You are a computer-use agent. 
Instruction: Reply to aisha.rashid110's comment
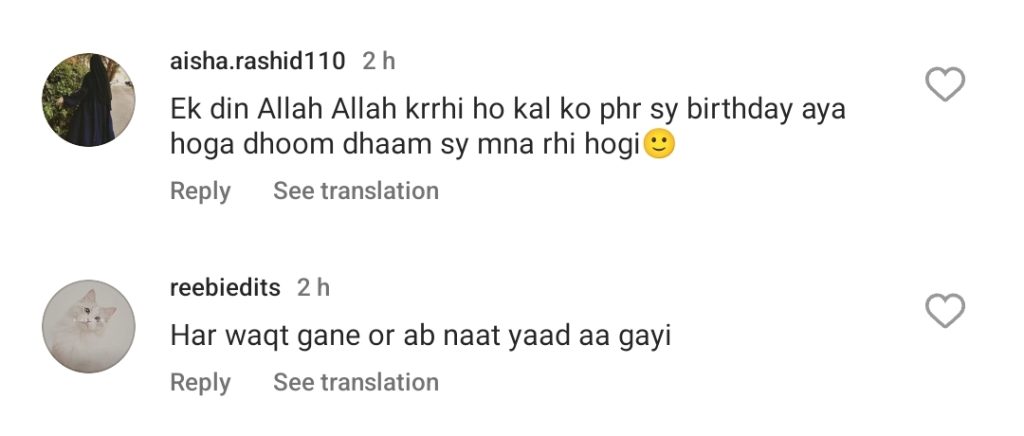tap(200, 190)
